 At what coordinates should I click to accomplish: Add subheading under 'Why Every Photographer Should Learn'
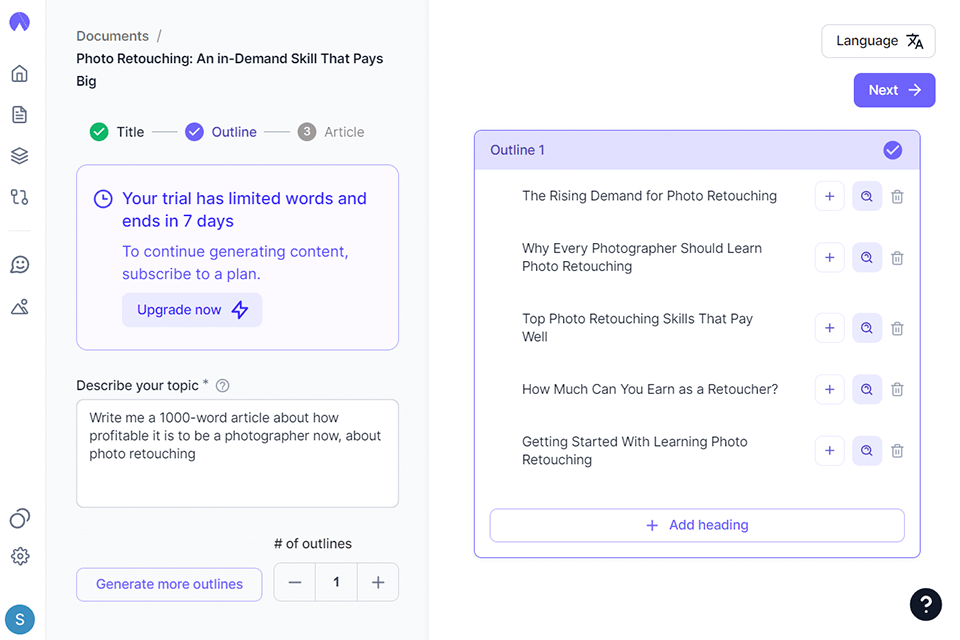point(829,258)
